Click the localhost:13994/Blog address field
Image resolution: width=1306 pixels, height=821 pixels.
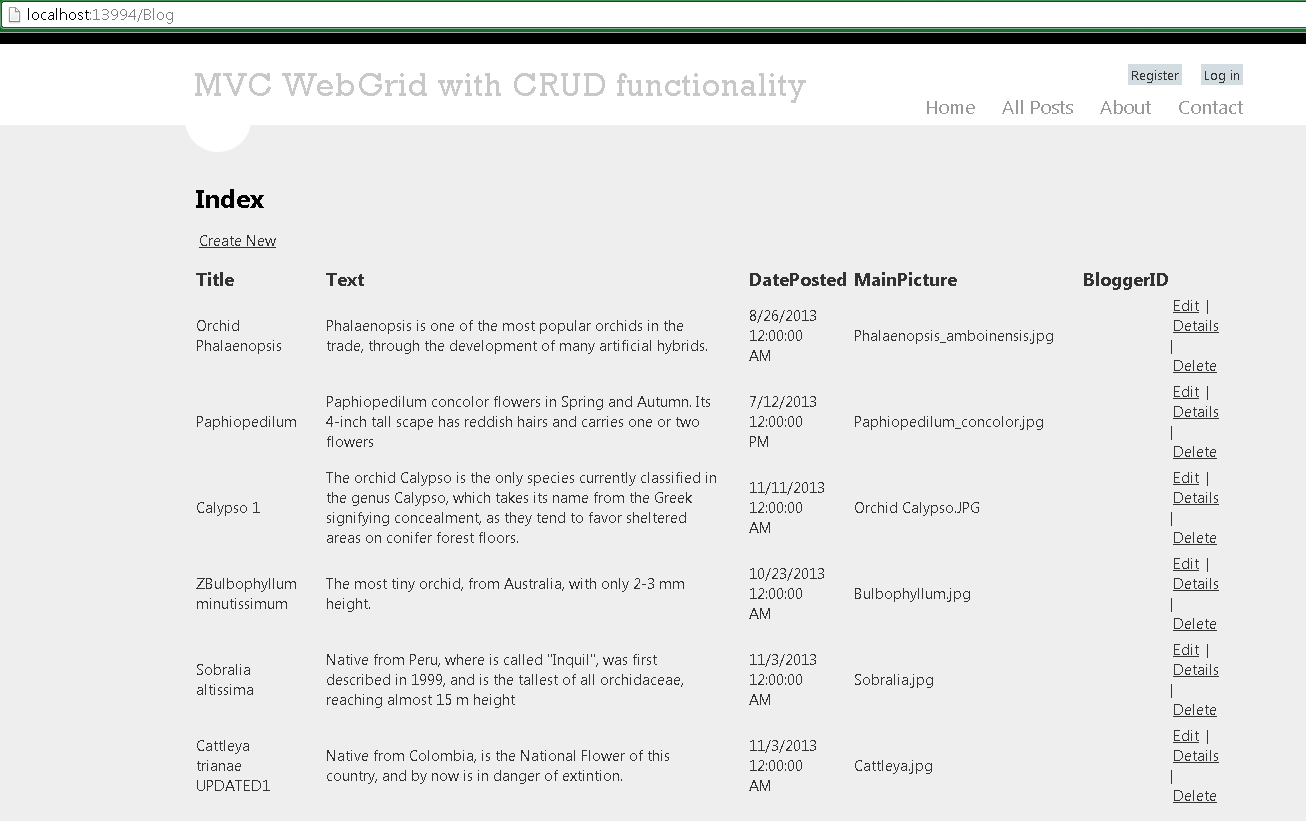pos(653,15)
